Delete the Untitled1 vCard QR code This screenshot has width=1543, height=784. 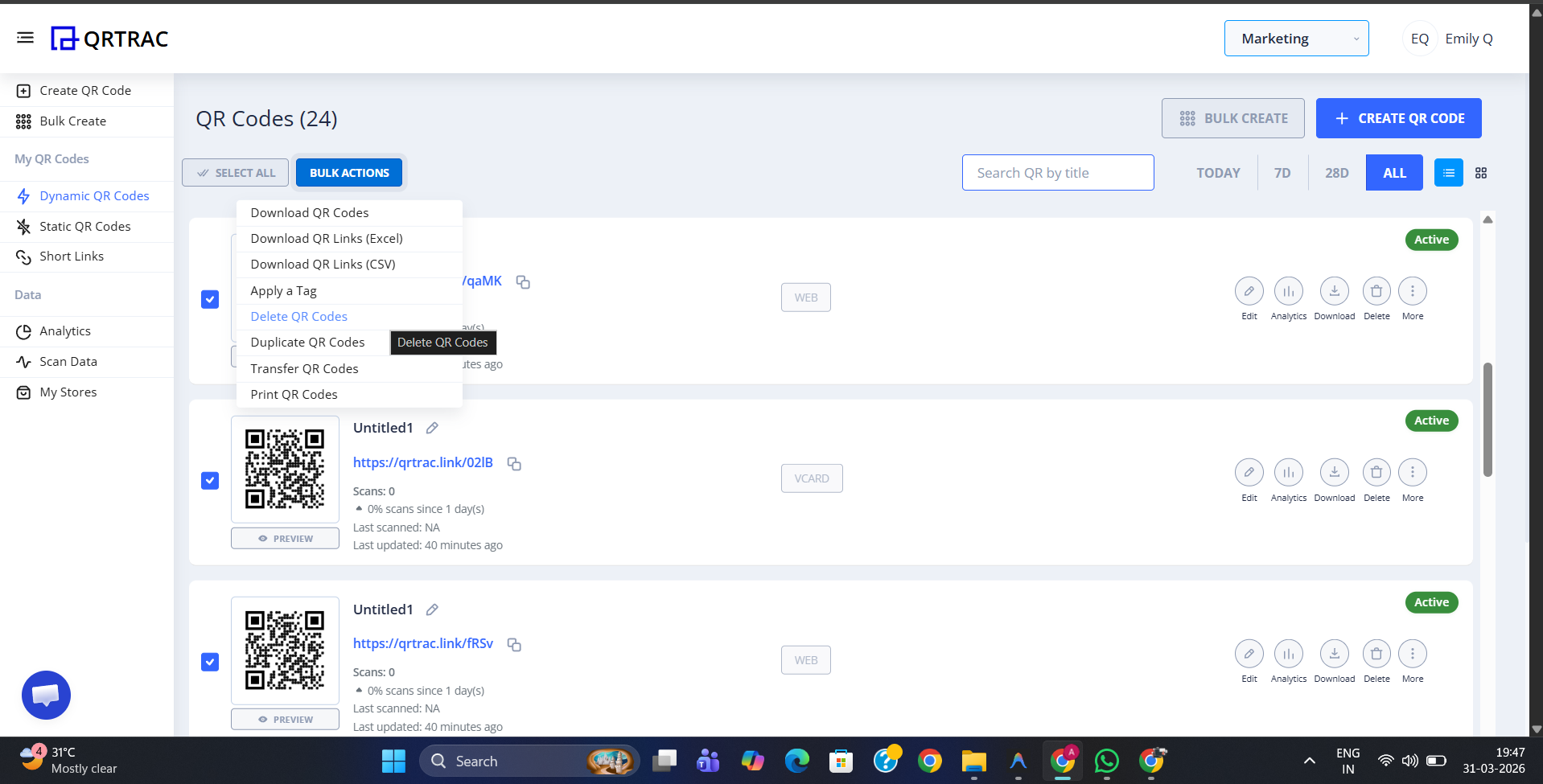click(x=1376, y=473)
